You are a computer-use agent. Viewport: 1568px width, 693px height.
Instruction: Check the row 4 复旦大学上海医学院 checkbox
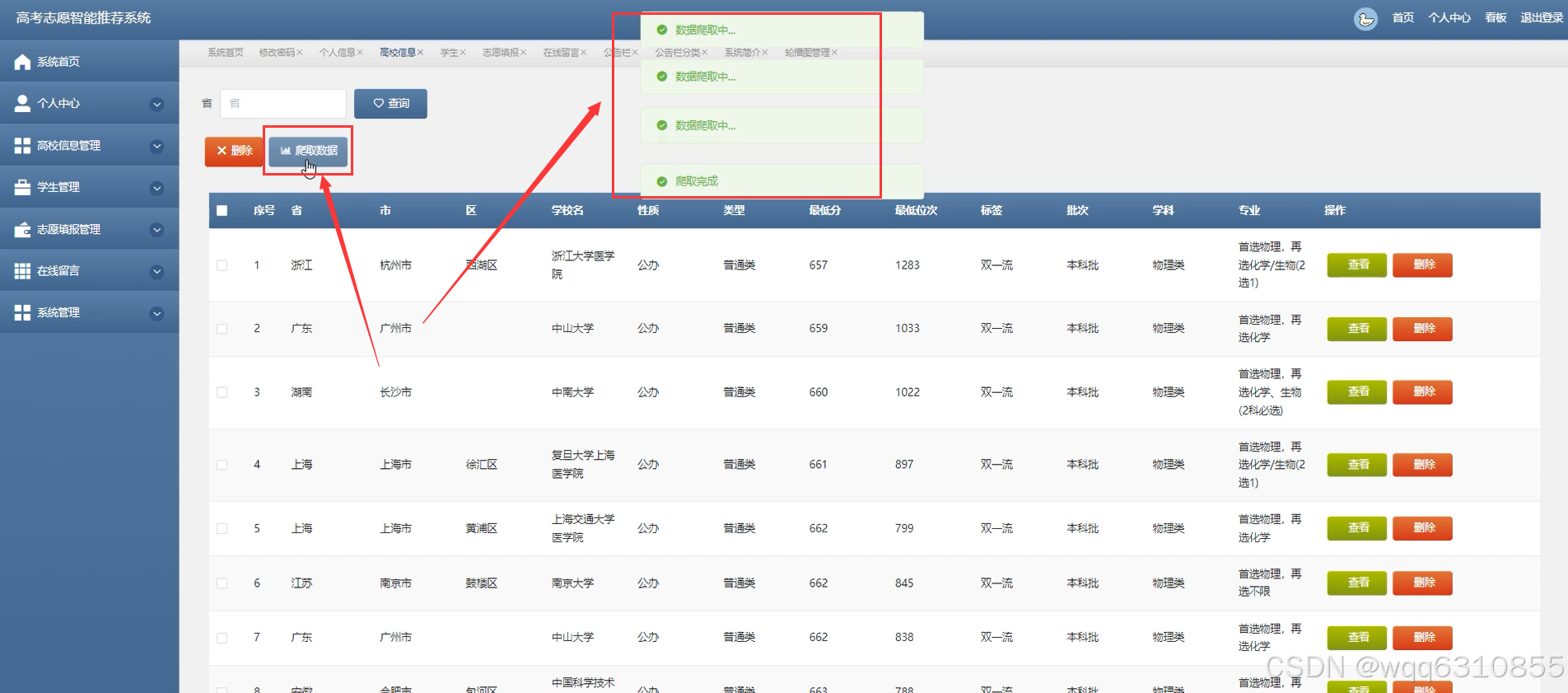[x=222, y=465]
